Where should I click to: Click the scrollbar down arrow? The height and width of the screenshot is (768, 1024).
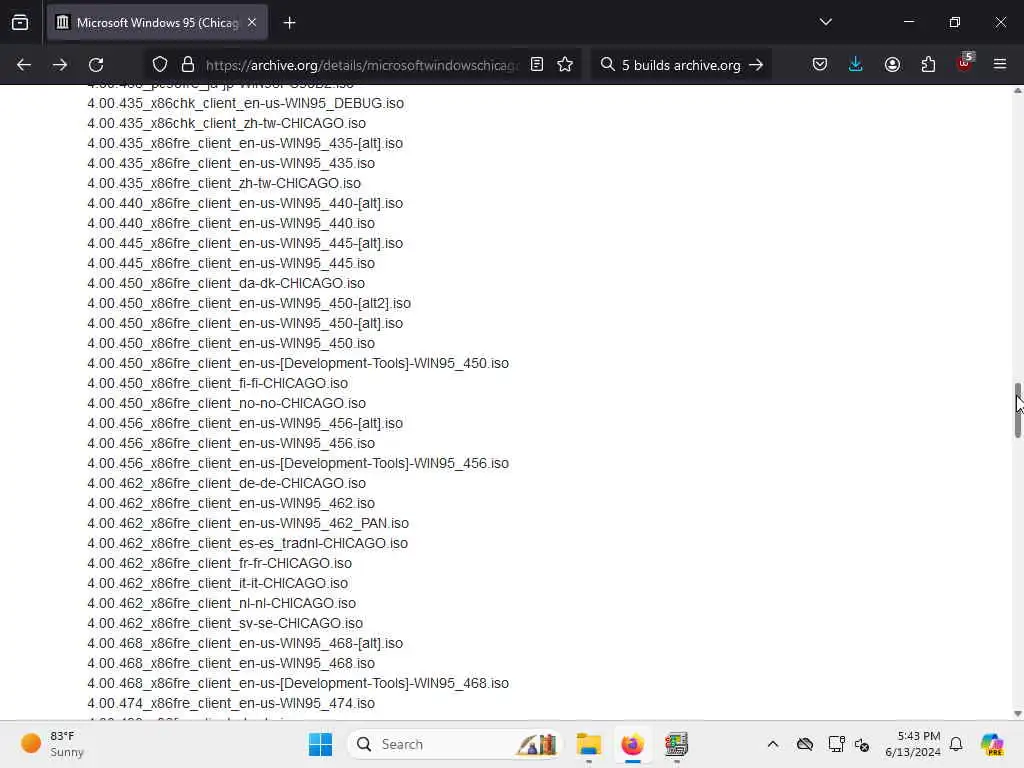coord(1017,714)
